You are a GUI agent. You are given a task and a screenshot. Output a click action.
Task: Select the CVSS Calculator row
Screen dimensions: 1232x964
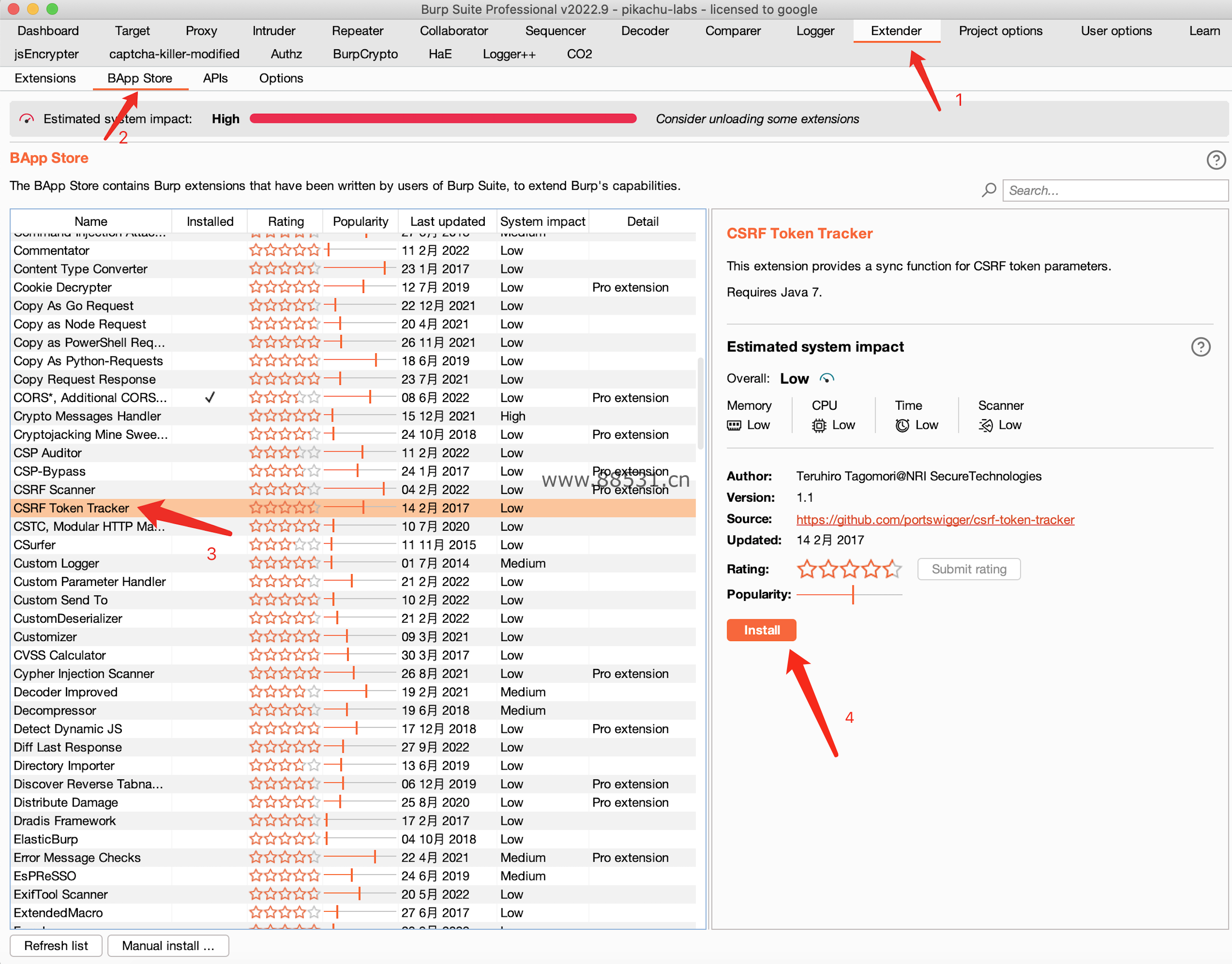353,655
